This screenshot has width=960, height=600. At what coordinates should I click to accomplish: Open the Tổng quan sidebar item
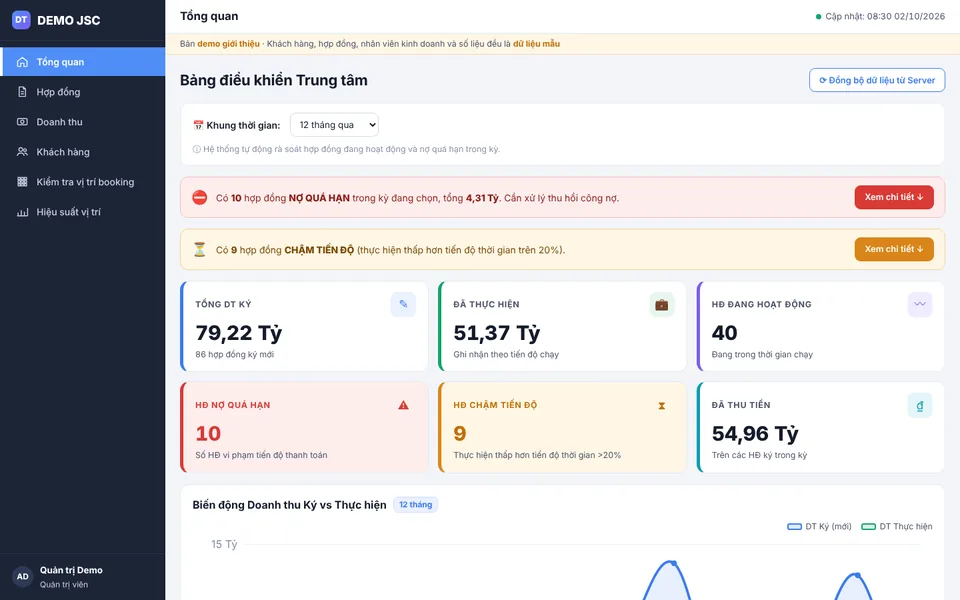point(83,62)
